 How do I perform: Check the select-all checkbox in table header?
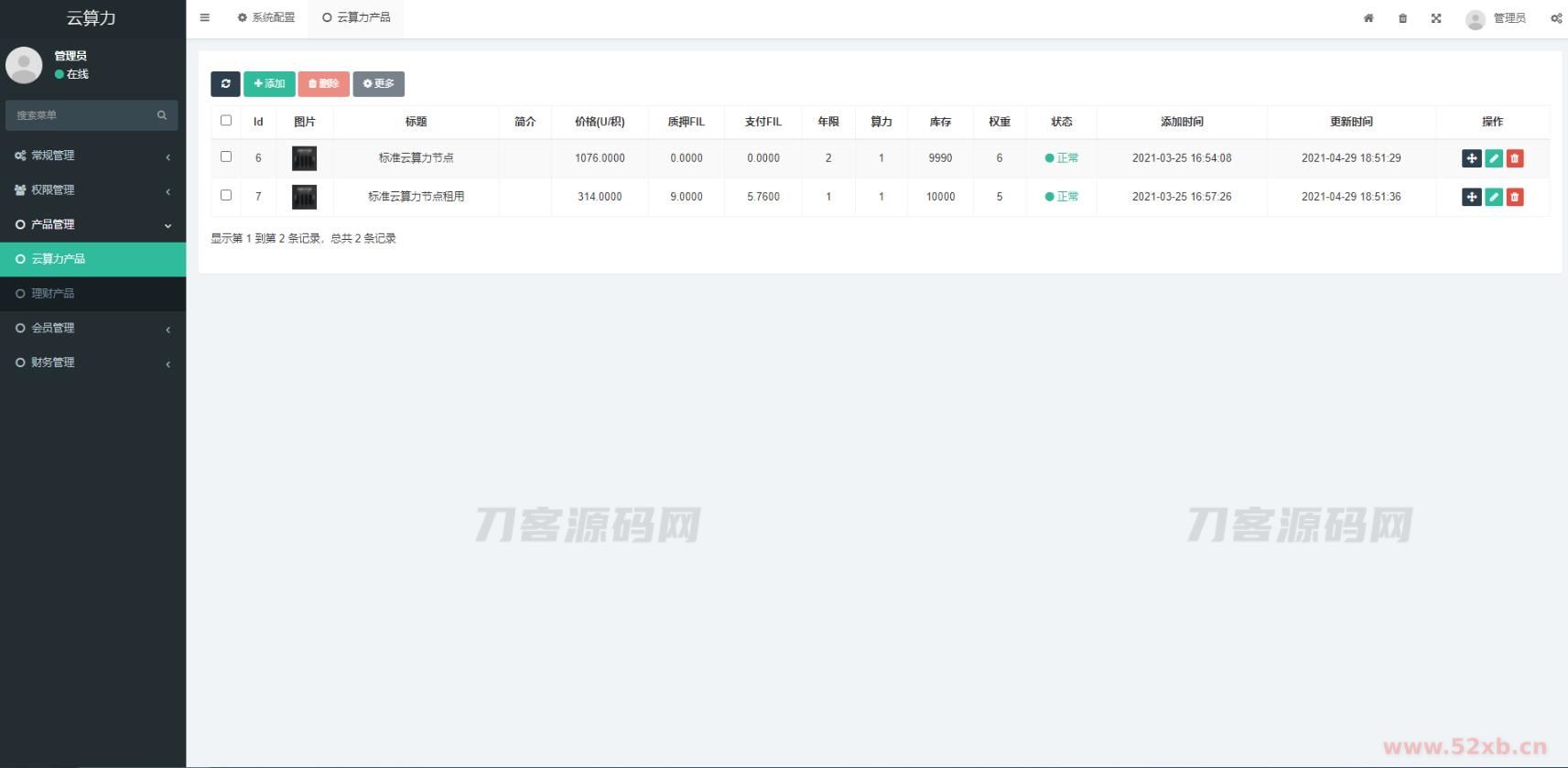coord(226,120)
